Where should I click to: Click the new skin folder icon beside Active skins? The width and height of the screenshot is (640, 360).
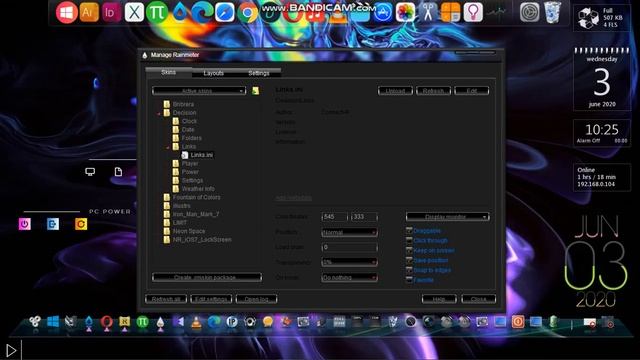click(255, 91)
